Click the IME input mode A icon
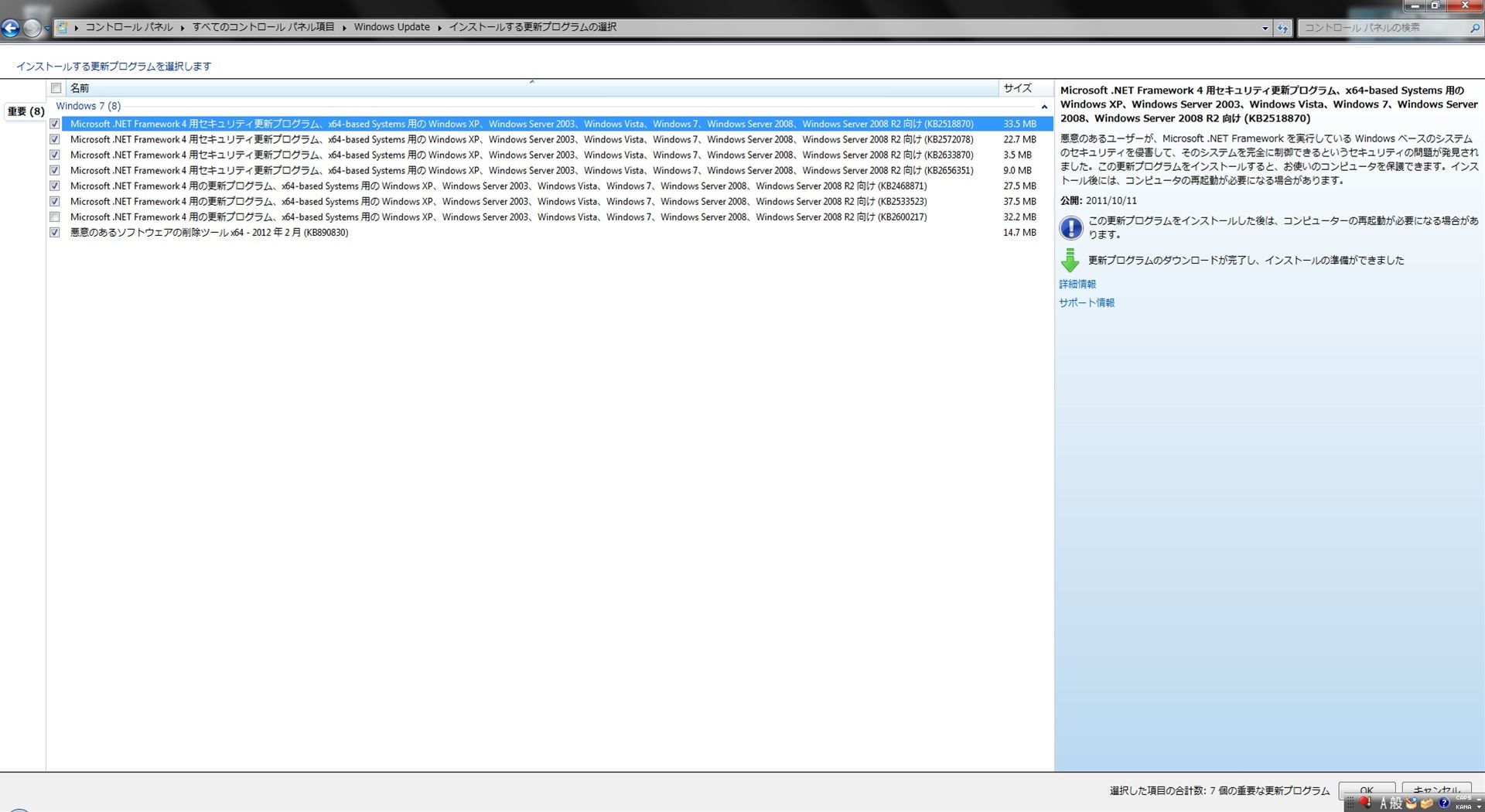This screenshot has height=812, width=1485. tap(1384, 804)
